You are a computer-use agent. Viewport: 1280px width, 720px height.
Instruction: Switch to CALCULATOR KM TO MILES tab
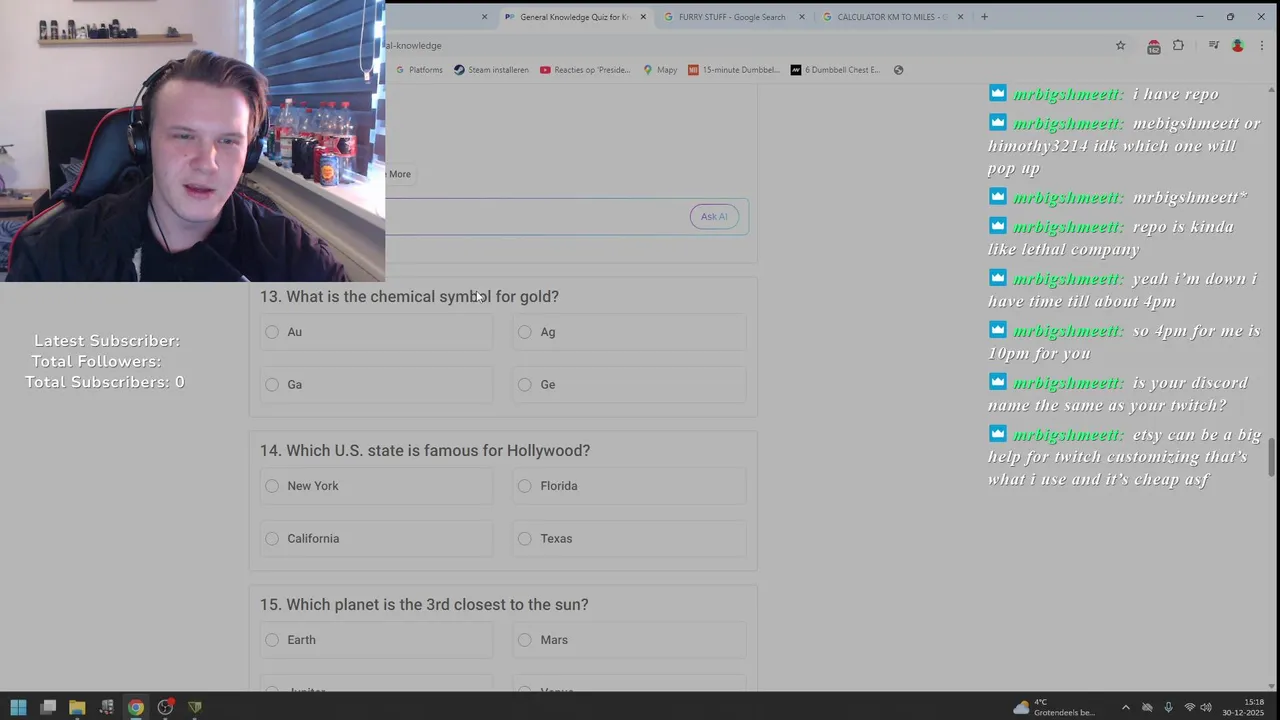coord(890,17)
